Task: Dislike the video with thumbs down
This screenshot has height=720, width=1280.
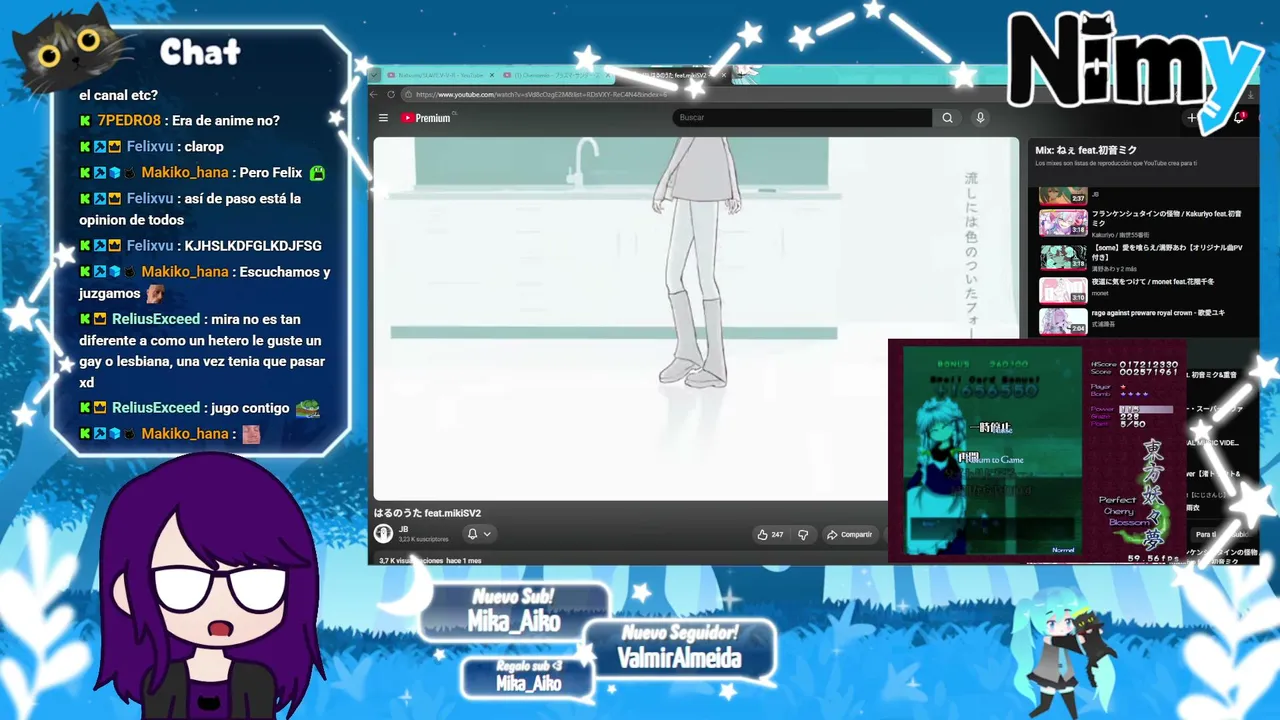Action: [x=803, y=535]
